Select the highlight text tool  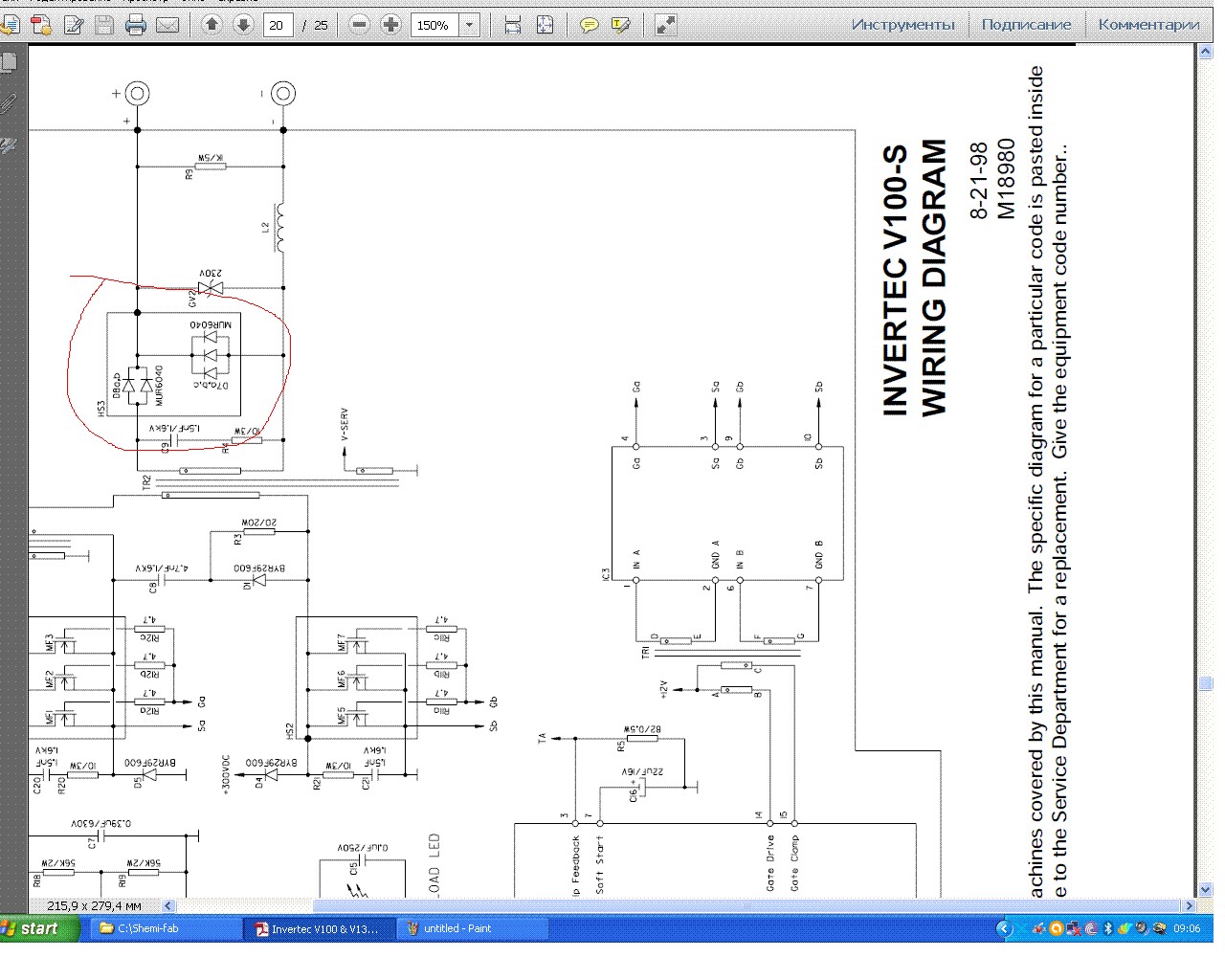pyautogui.click(x=620, y=25)
